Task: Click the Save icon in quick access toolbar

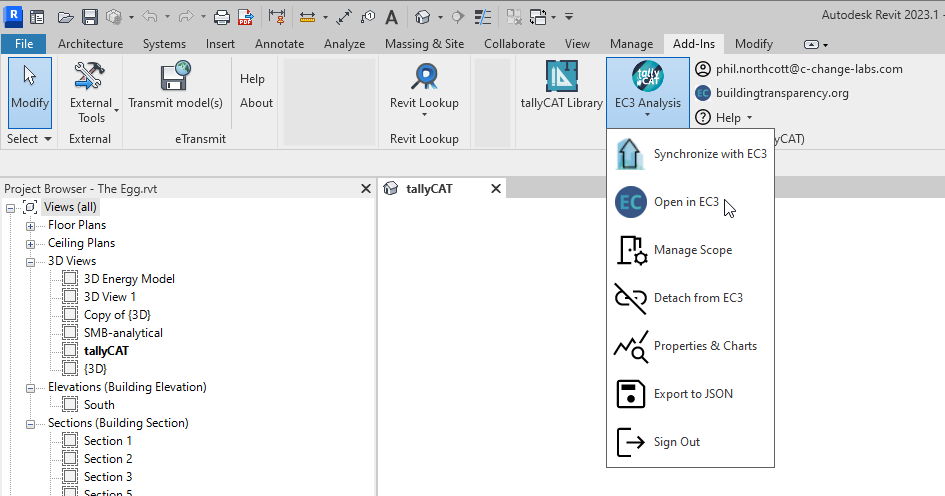Action: pyautogui.click(x=89, y=17)
